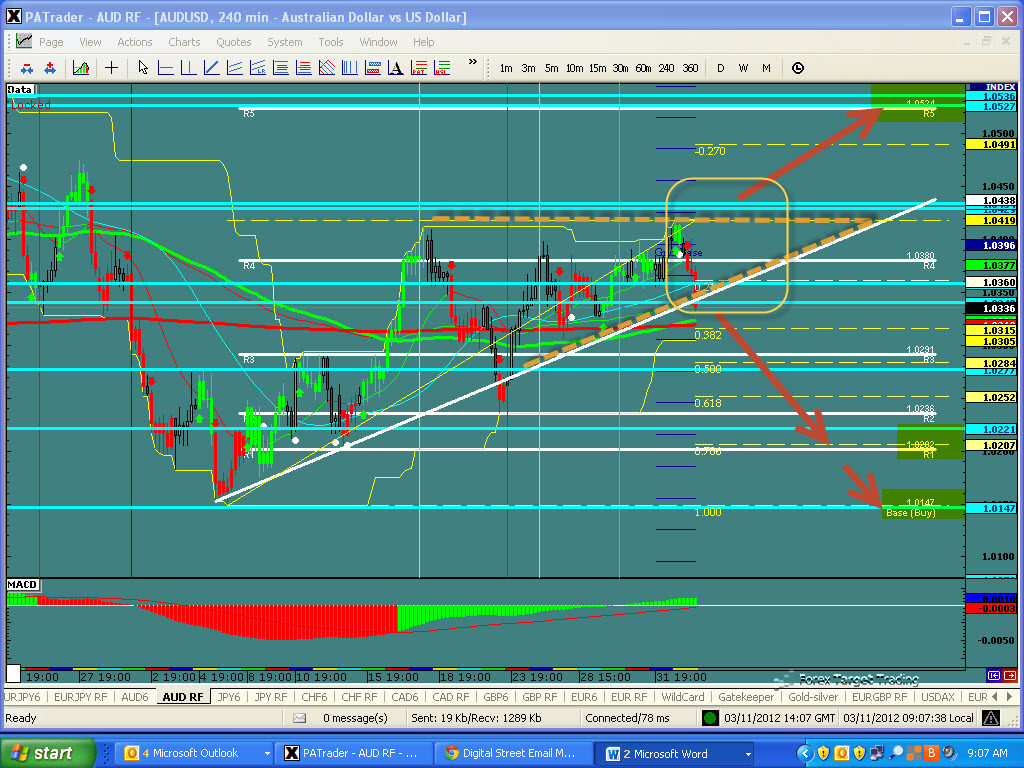Open the Microsoft Outlook taskbar group dropdown
This screenshot has height=768, width=1024.
(x=267, y=753)
